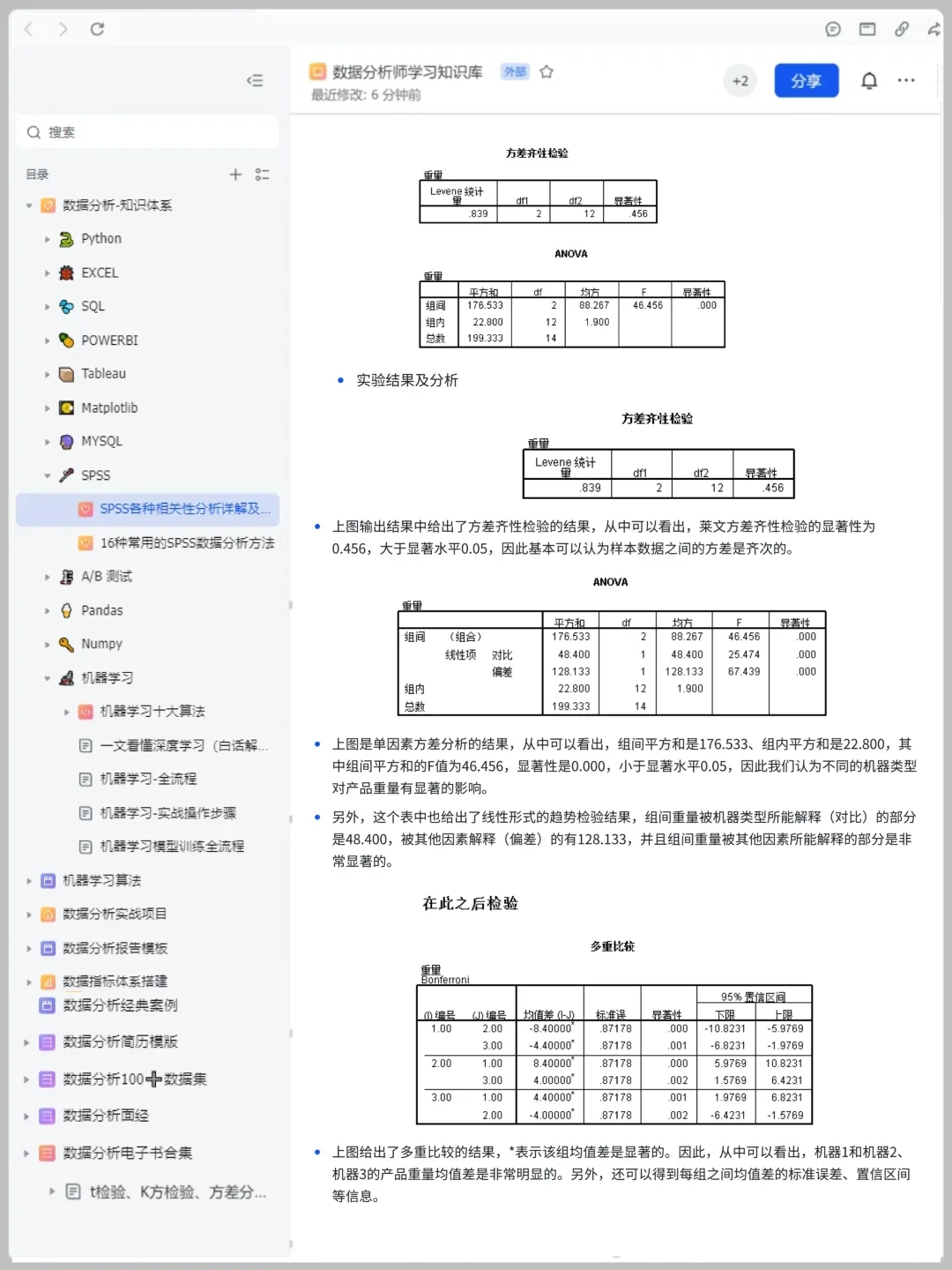Click the back navigation arrow
Image resolution: width=952 pixels, height=1270 pixels.
click(27, 28)
